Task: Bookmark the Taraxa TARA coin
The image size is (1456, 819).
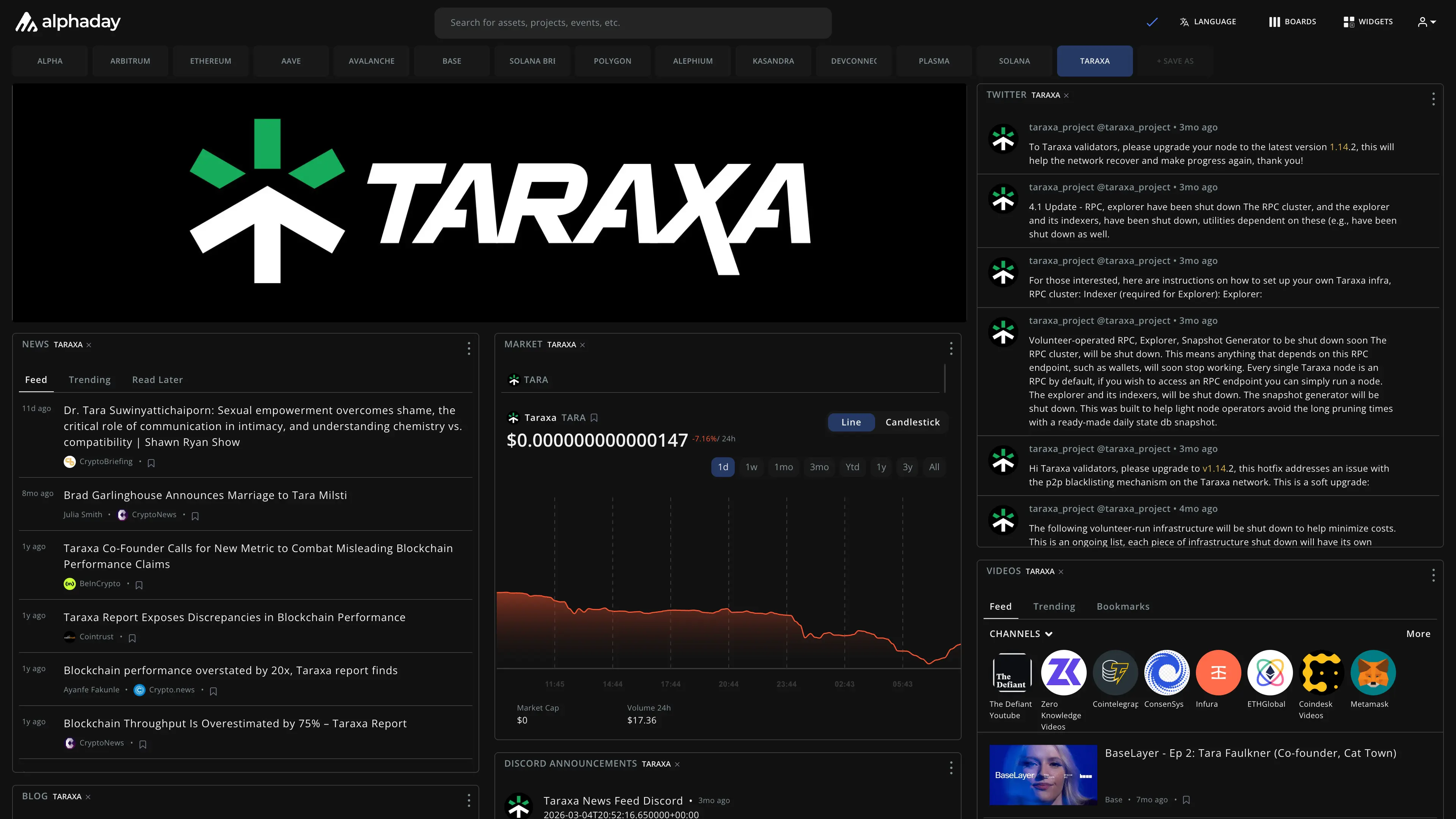Action: tap(594, 418)
